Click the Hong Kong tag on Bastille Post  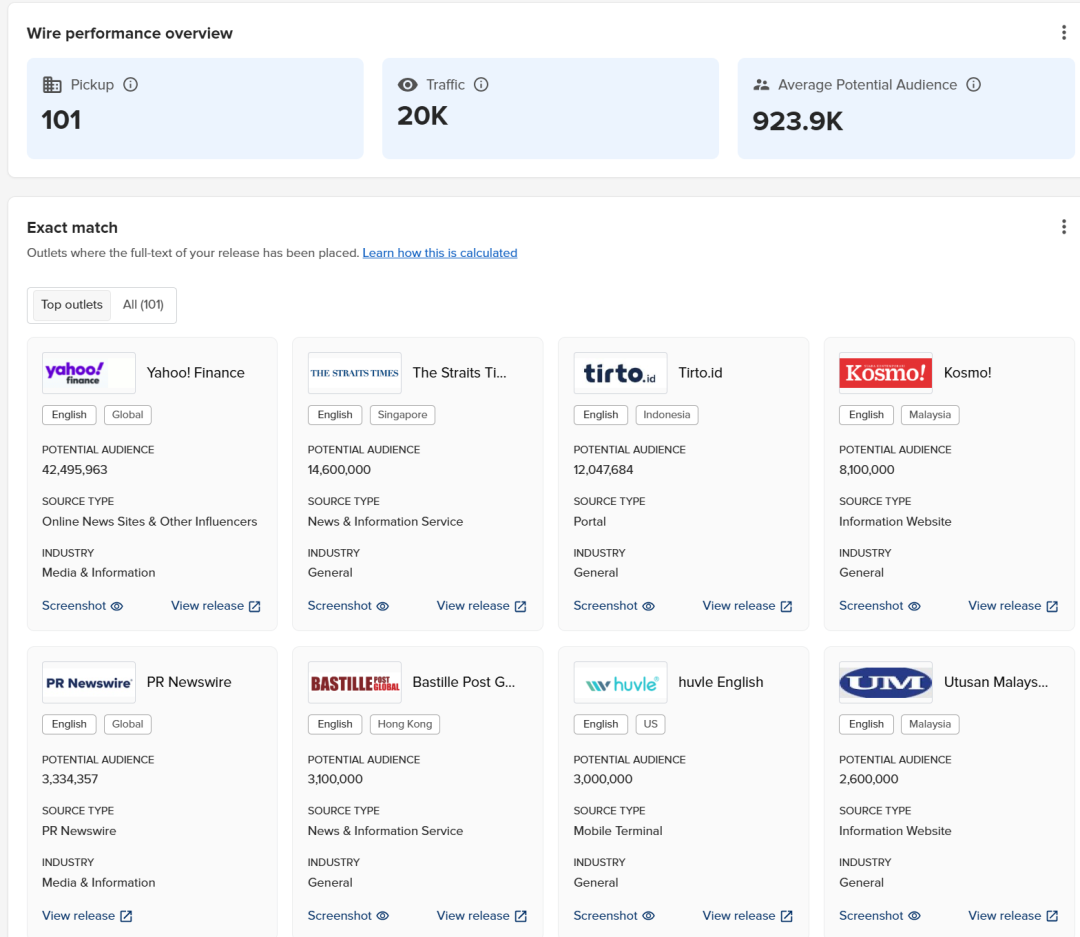405,724
